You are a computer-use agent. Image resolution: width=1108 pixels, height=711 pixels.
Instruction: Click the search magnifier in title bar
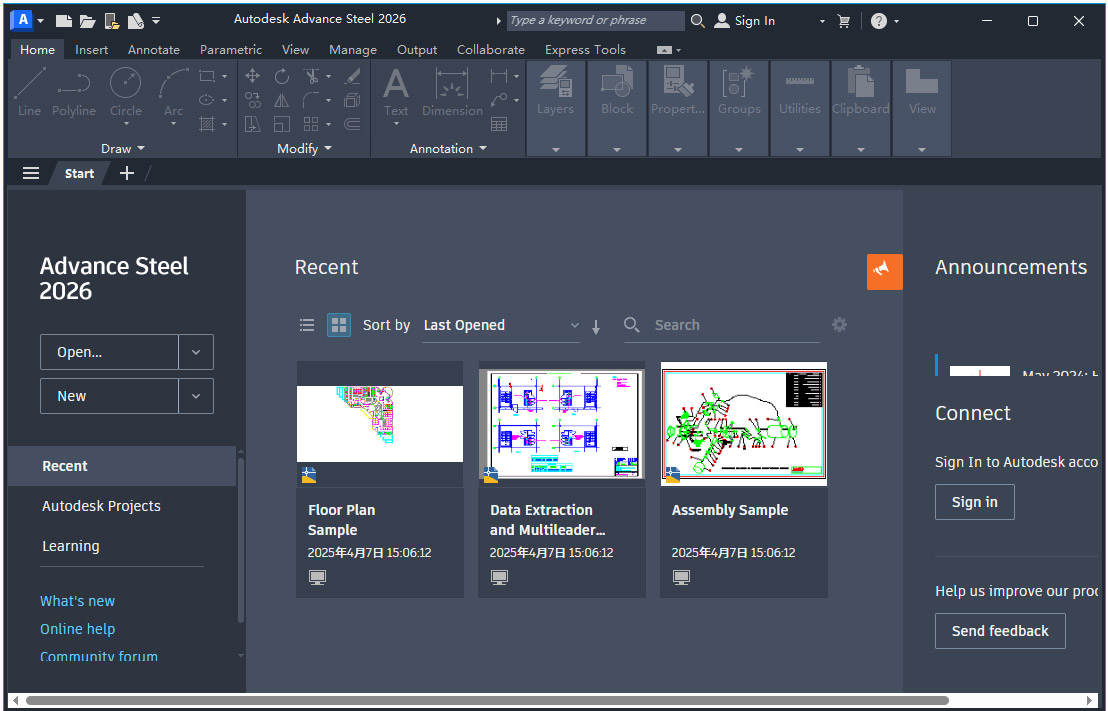tap(697, 20)
